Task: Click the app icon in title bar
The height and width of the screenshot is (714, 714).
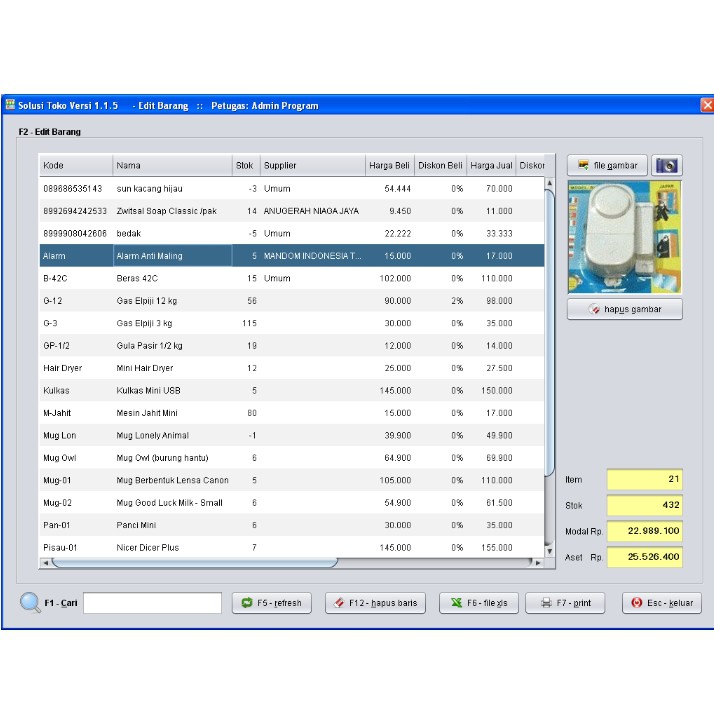Action: 10,105
